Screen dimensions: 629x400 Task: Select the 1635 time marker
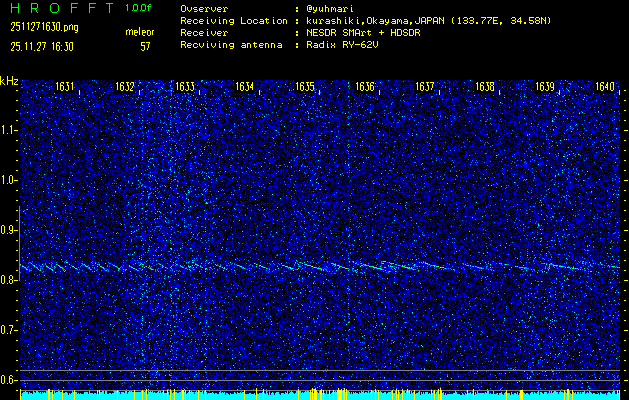point(305,87)
